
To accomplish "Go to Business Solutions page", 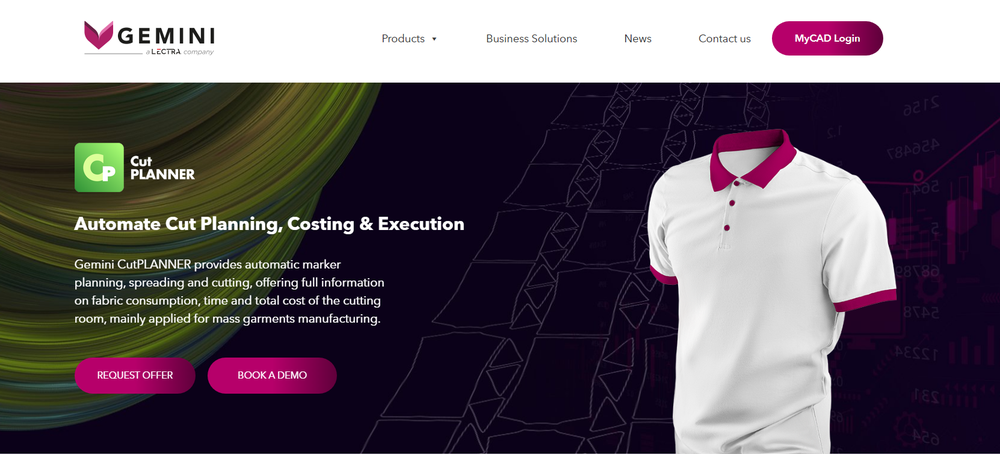I will pos(531,38).
